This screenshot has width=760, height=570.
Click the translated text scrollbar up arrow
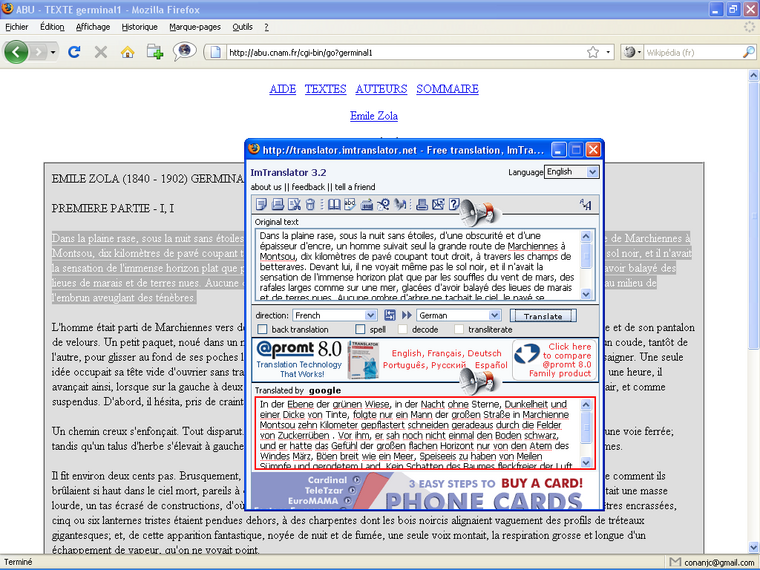[x=586, y=404]
